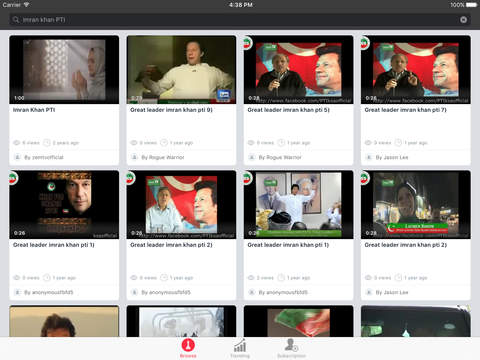Click the views eye icon on 'Imran Khan PTI' card
480x360 pixels.
click(x=17, y=143)
